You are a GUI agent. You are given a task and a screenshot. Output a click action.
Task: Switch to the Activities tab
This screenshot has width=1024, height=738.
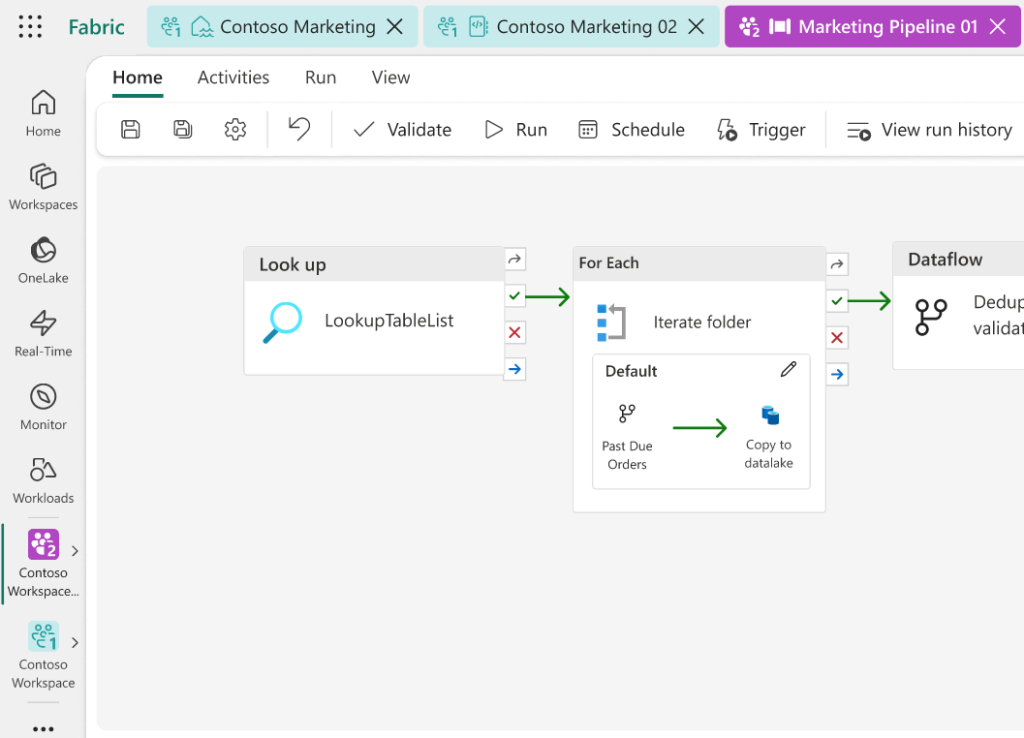point(233,77)
